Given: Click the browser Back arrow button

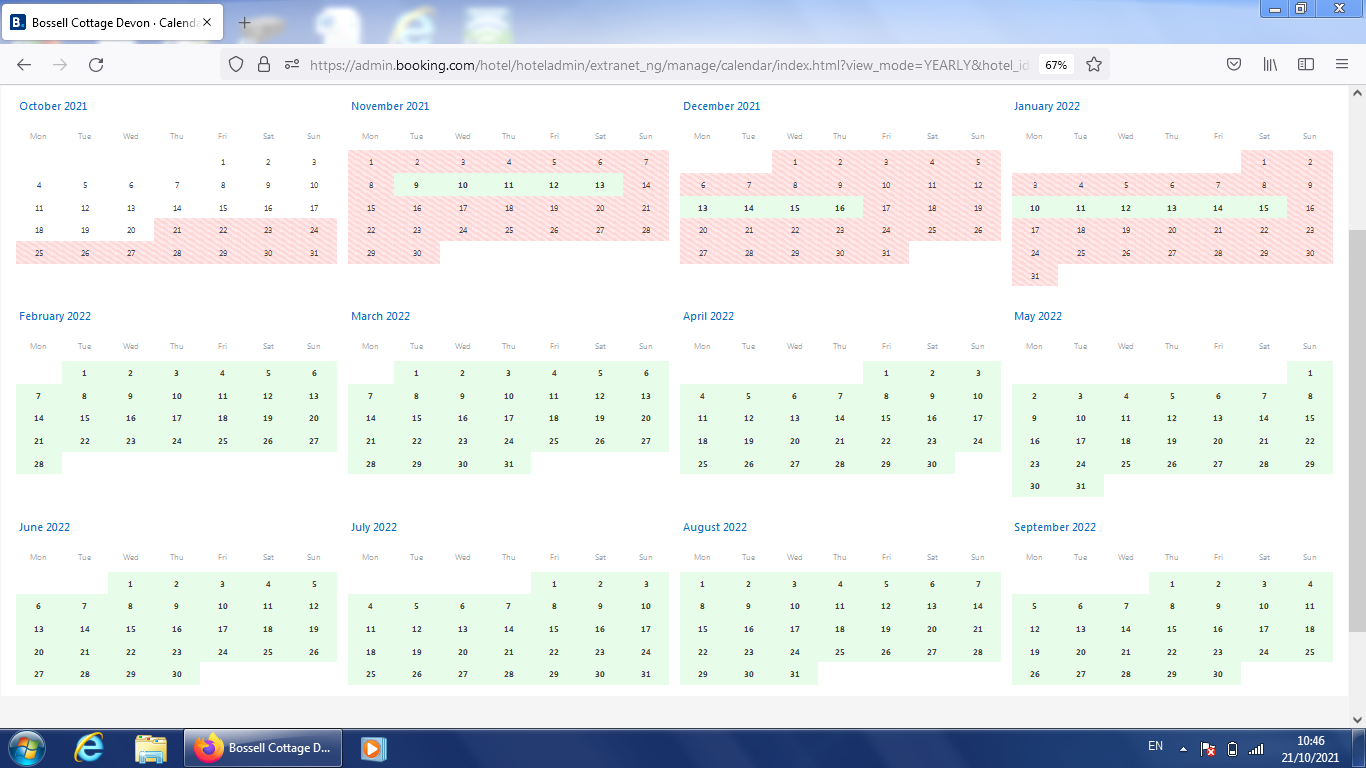Looking at the screenshot, I should tap(24, 64).
